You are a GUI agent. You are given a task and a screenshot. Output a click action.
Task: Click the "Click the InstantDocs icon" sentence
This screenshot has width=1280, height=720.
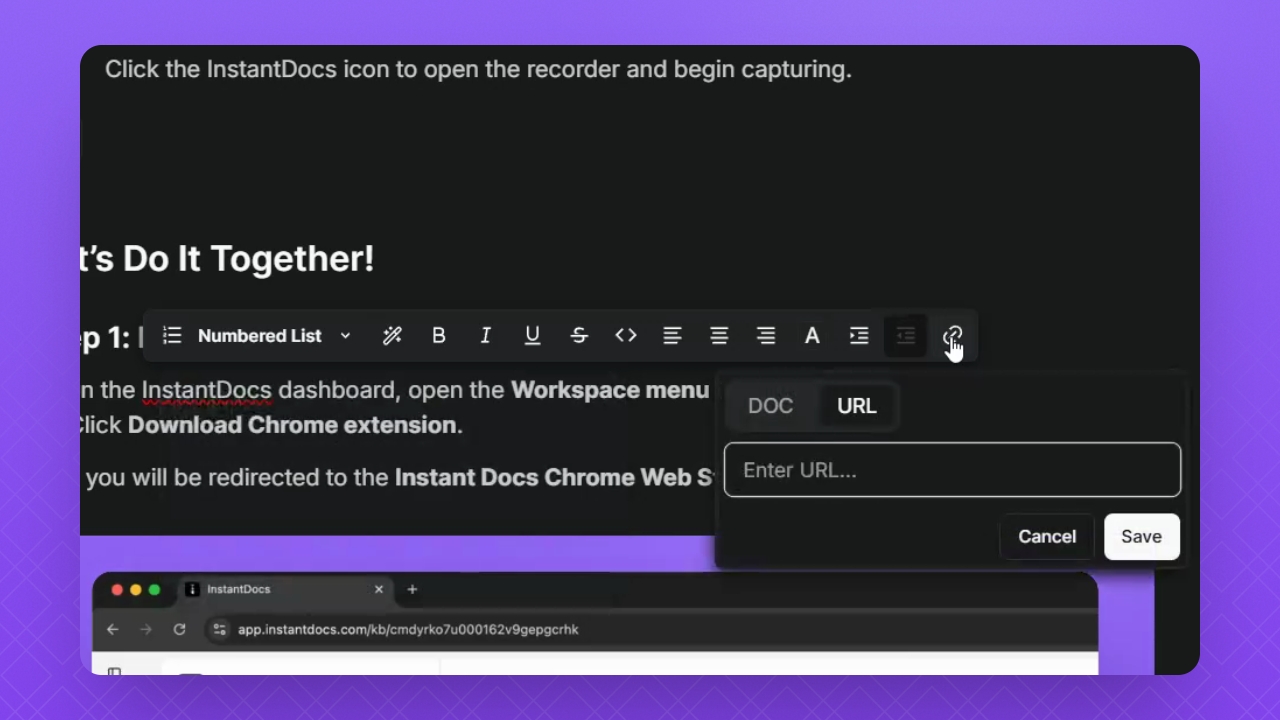(x=478, y=70)
